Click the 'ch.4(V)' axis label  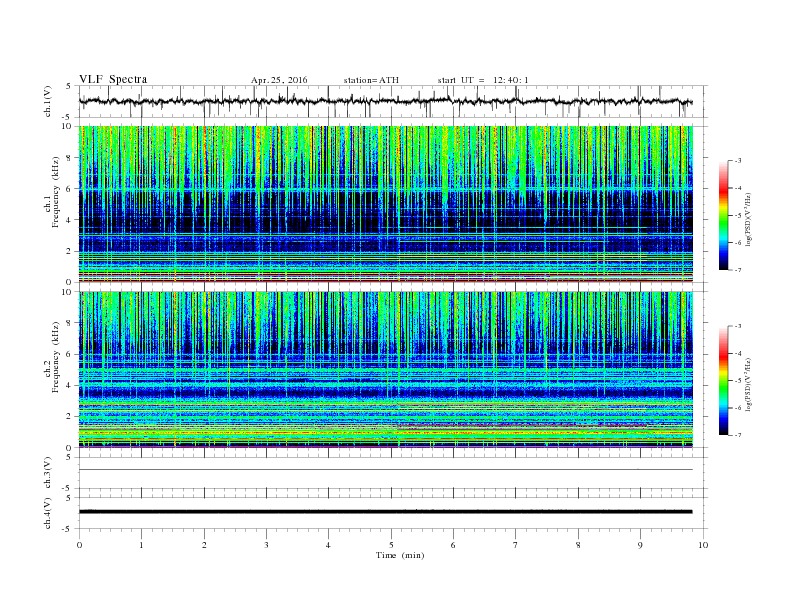(48, 513)
